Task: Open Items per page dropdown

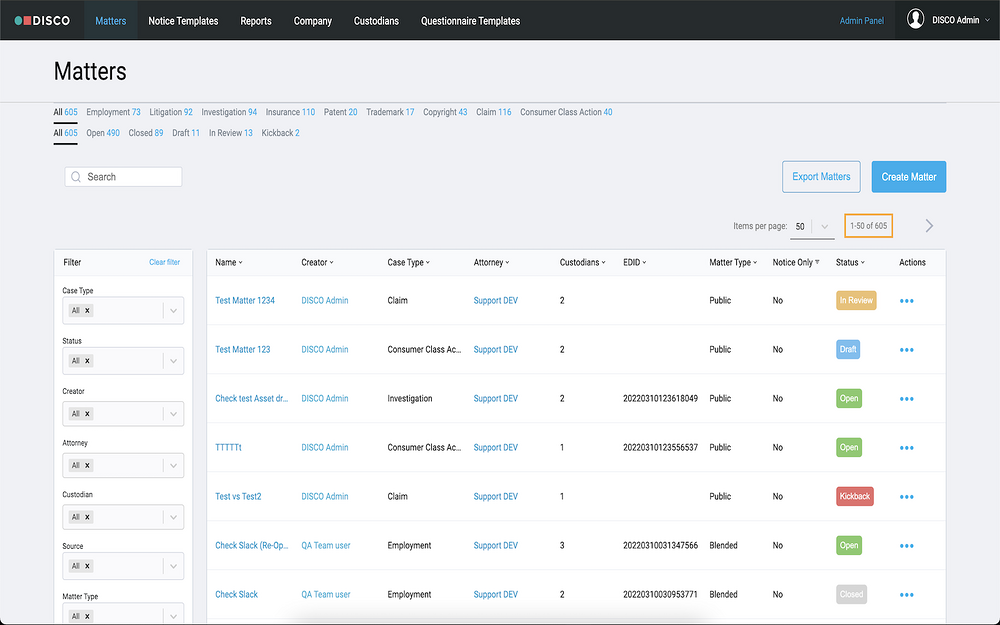Action: click(812, 226)
